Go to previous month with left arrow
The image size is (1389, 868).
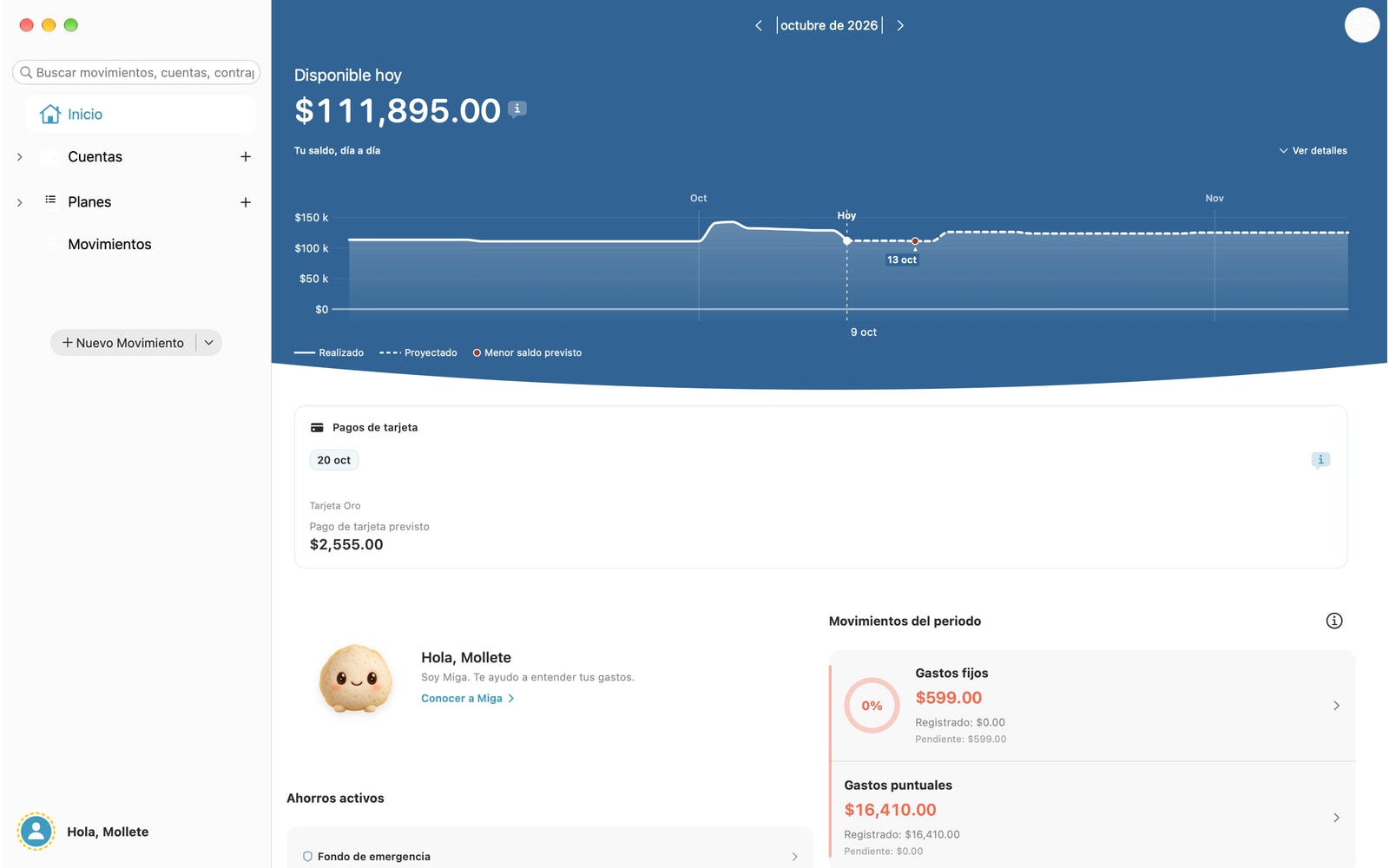coord(759,25)
